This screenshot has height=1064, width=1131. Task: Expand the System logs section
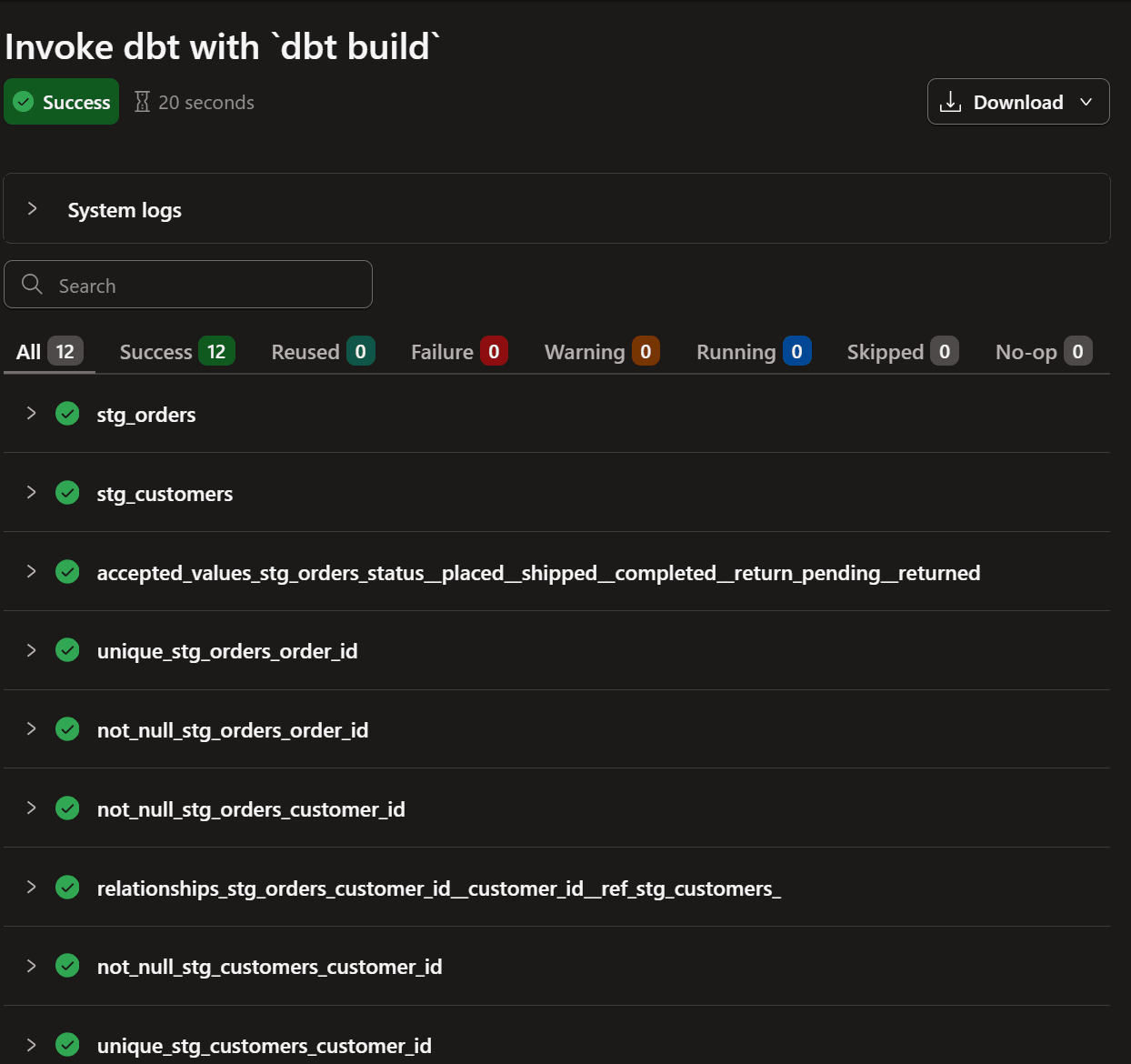(32, 209)
